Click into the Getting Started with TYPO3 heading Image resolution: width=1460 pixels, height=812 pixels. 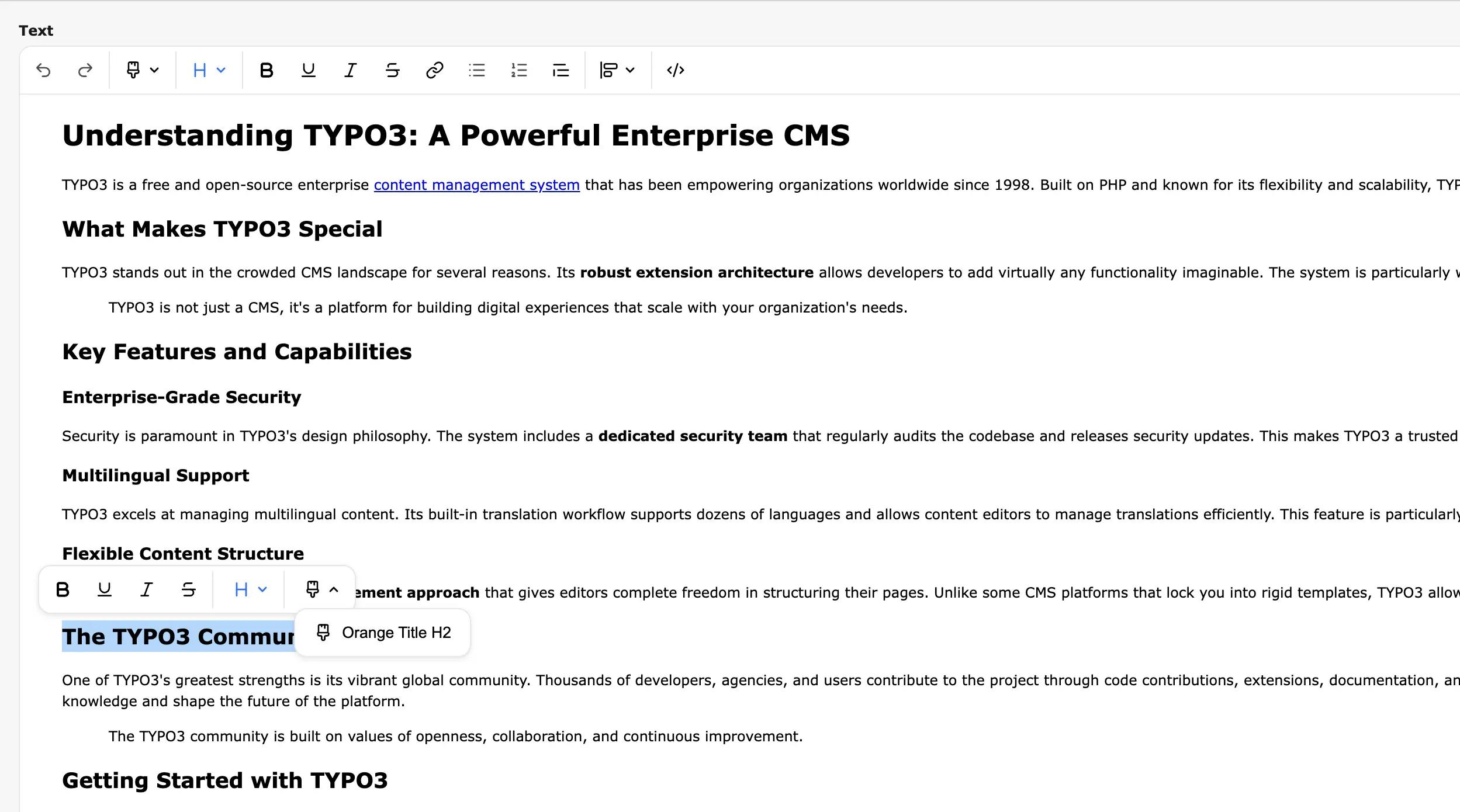click(x=224, y=780)
